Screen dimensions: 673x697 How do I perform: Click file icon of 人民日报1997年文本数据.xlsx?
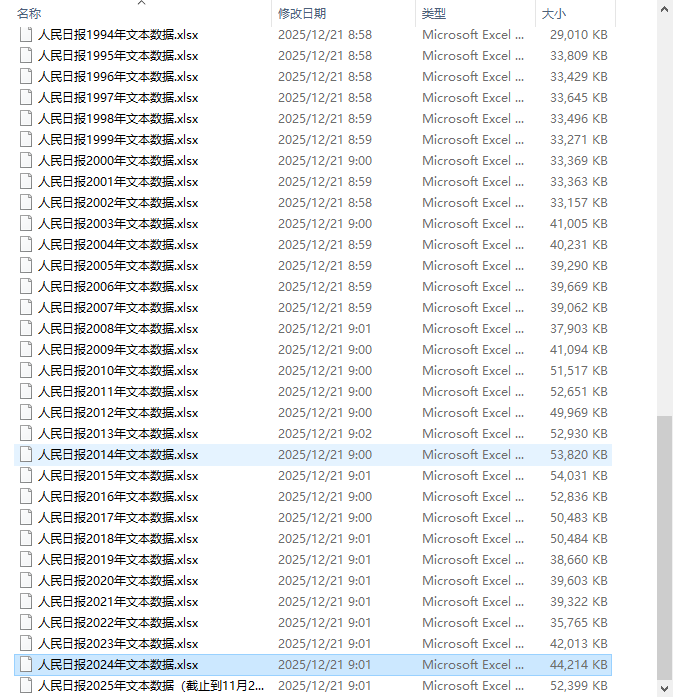[x=26, y=98]
